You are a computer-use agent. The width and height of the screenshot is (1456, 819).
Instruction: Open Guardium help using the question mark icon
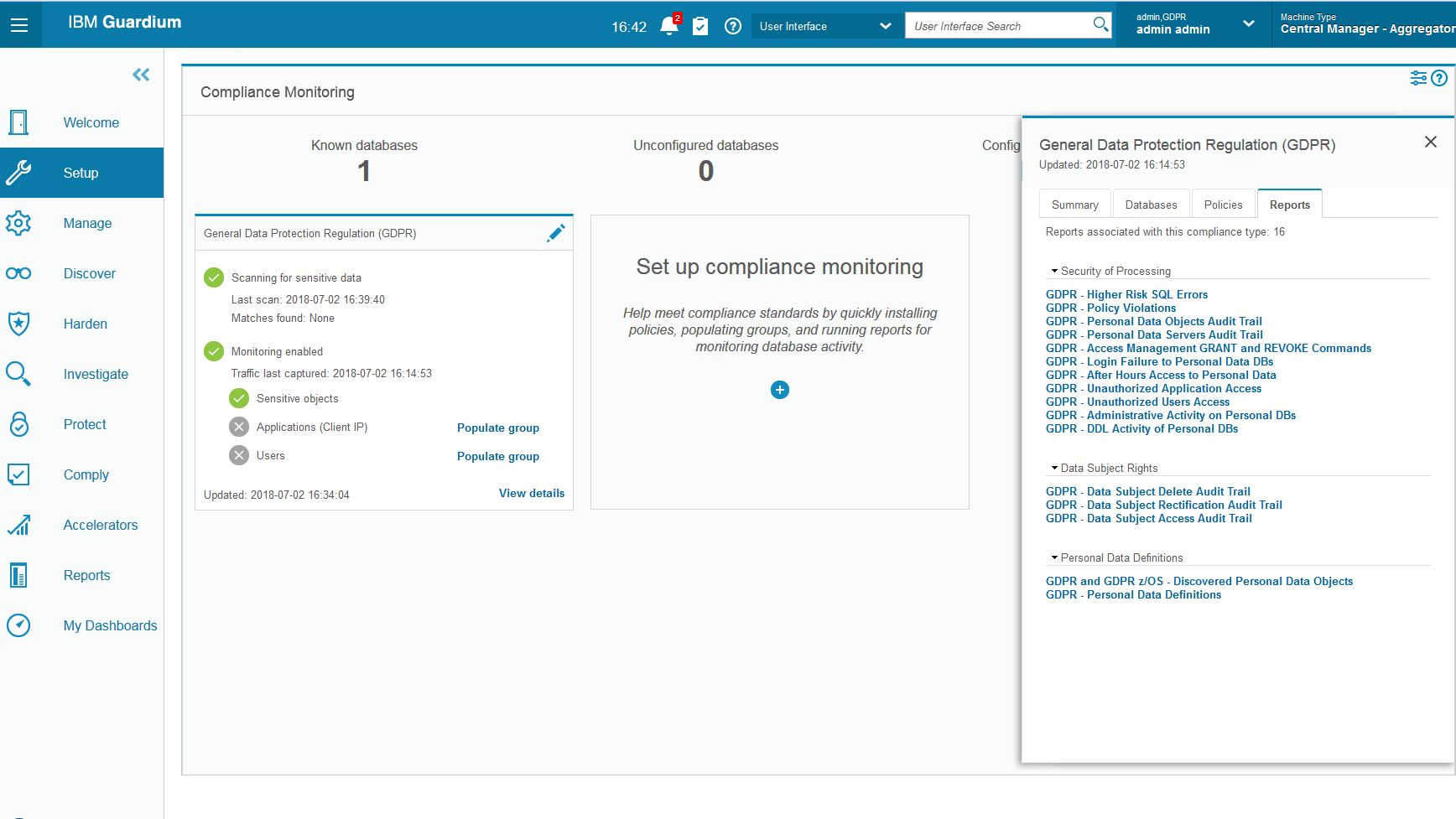[x=732, y=26]
